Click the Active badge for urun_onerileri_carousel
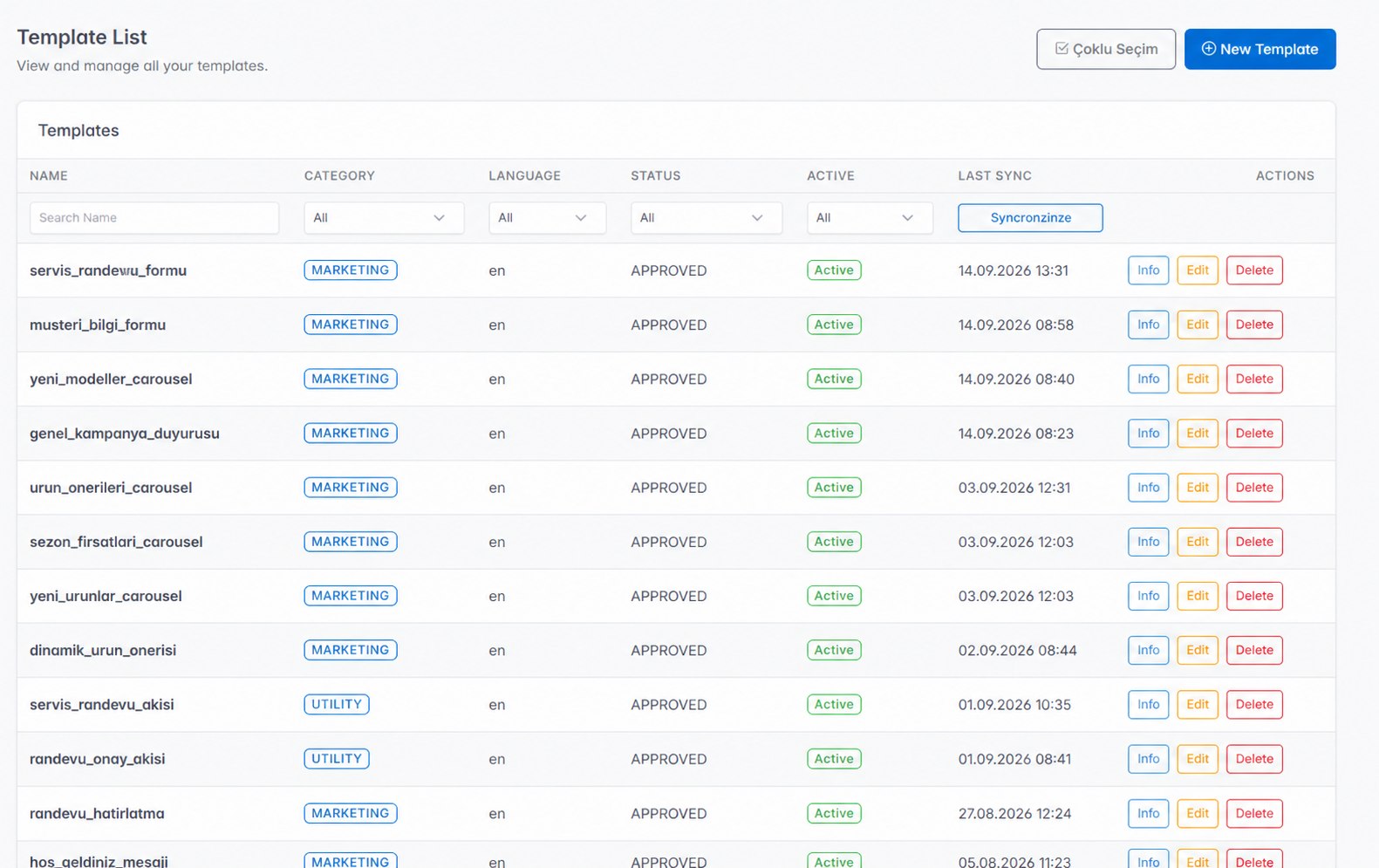Viewport: 1379px width, 868px height. 834,488
